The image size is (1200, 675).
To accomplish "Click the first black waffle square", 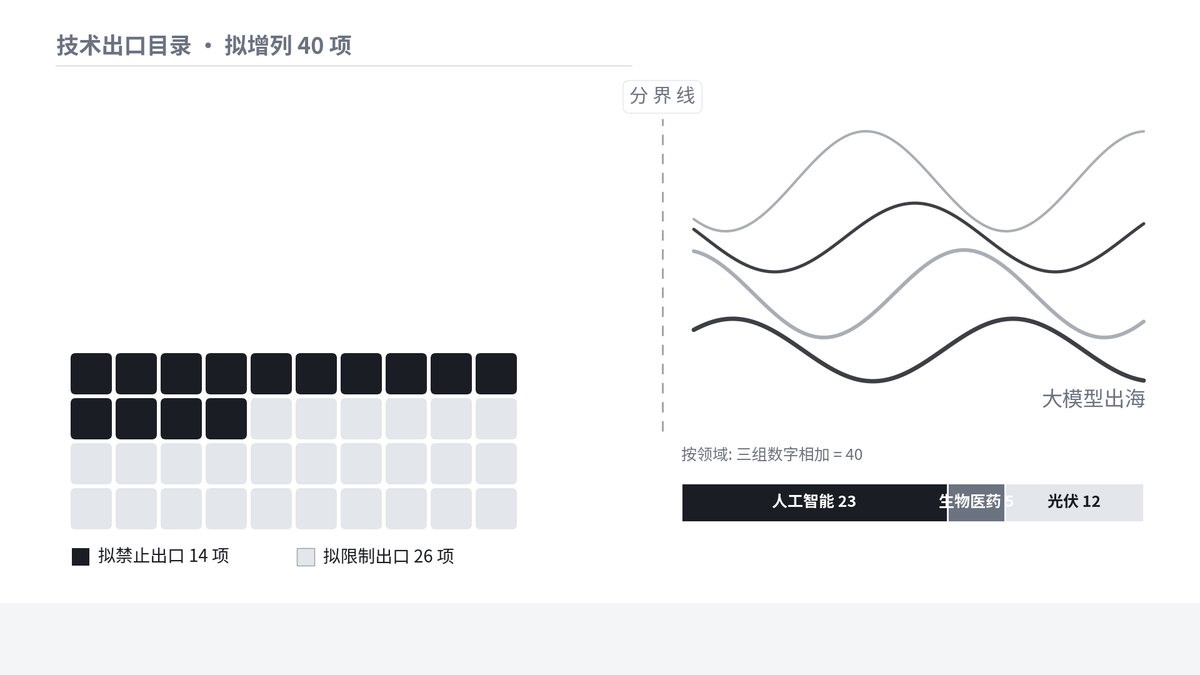I will pos(91,373).
